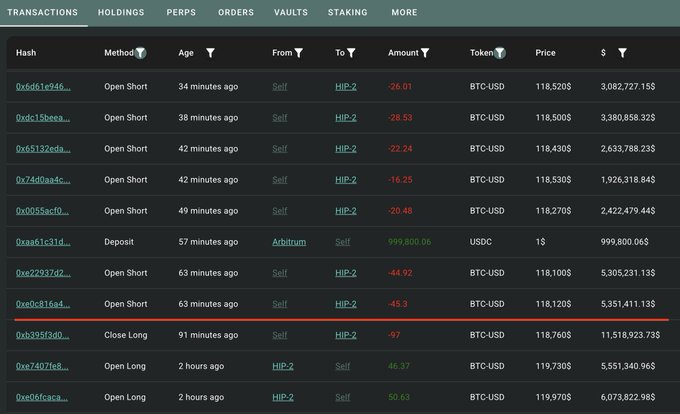Switch to the Holdings tab
Image resolution: width=680 pixels, height=414 pixels.
pos(121,13)
